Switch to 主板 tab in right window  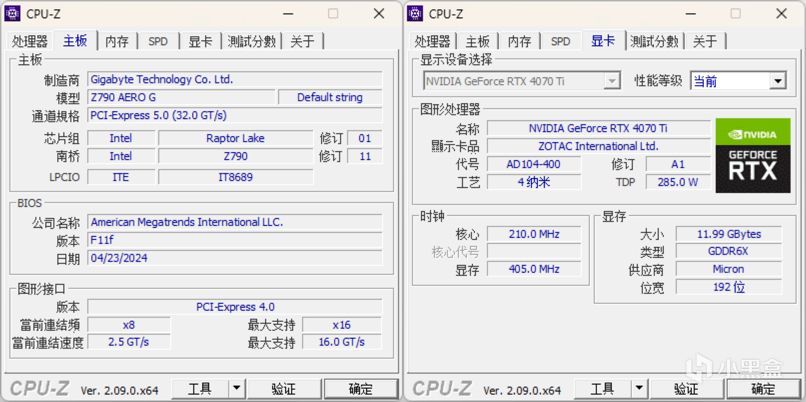[x=478, y=41]
